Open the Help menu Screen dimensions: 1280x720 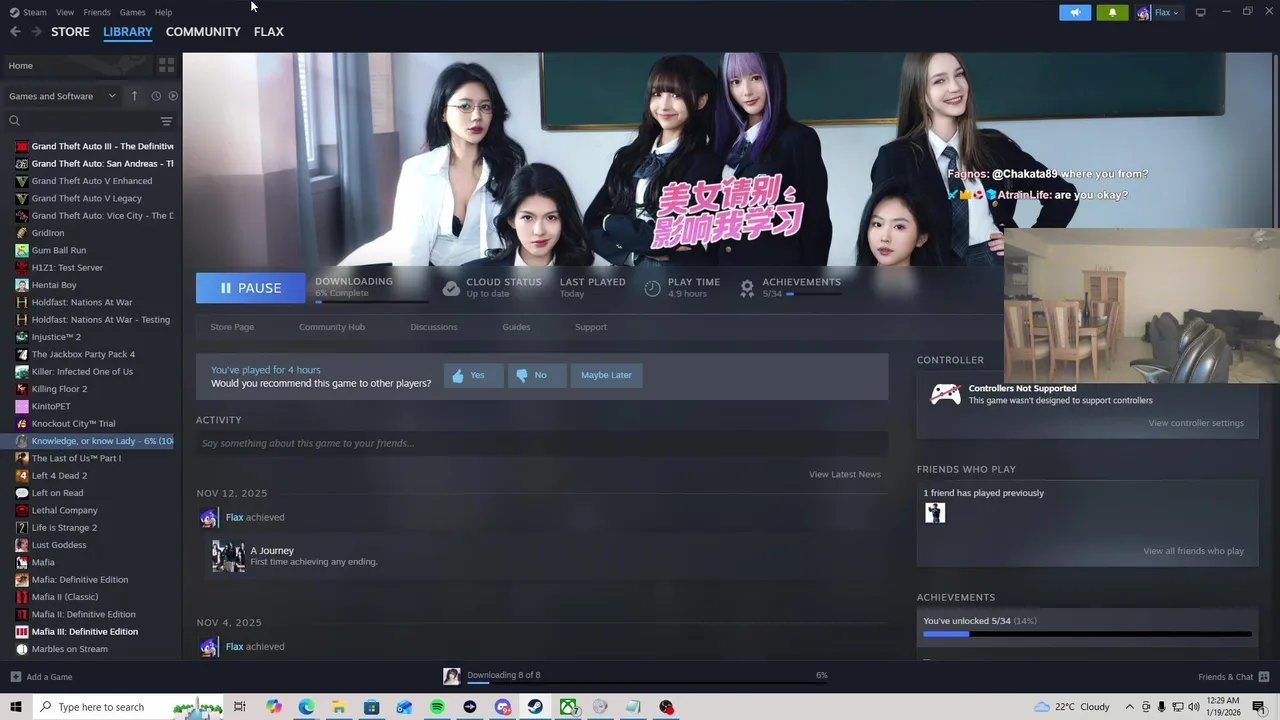point(163,12)
